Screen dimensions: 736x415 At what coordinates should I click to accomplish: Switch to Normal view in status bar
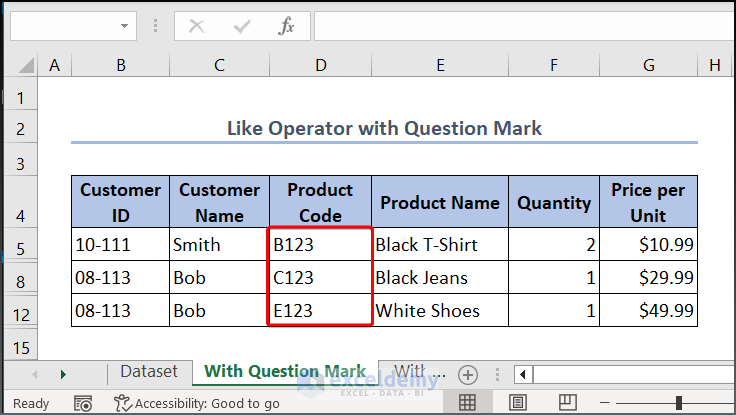point(467,403)
